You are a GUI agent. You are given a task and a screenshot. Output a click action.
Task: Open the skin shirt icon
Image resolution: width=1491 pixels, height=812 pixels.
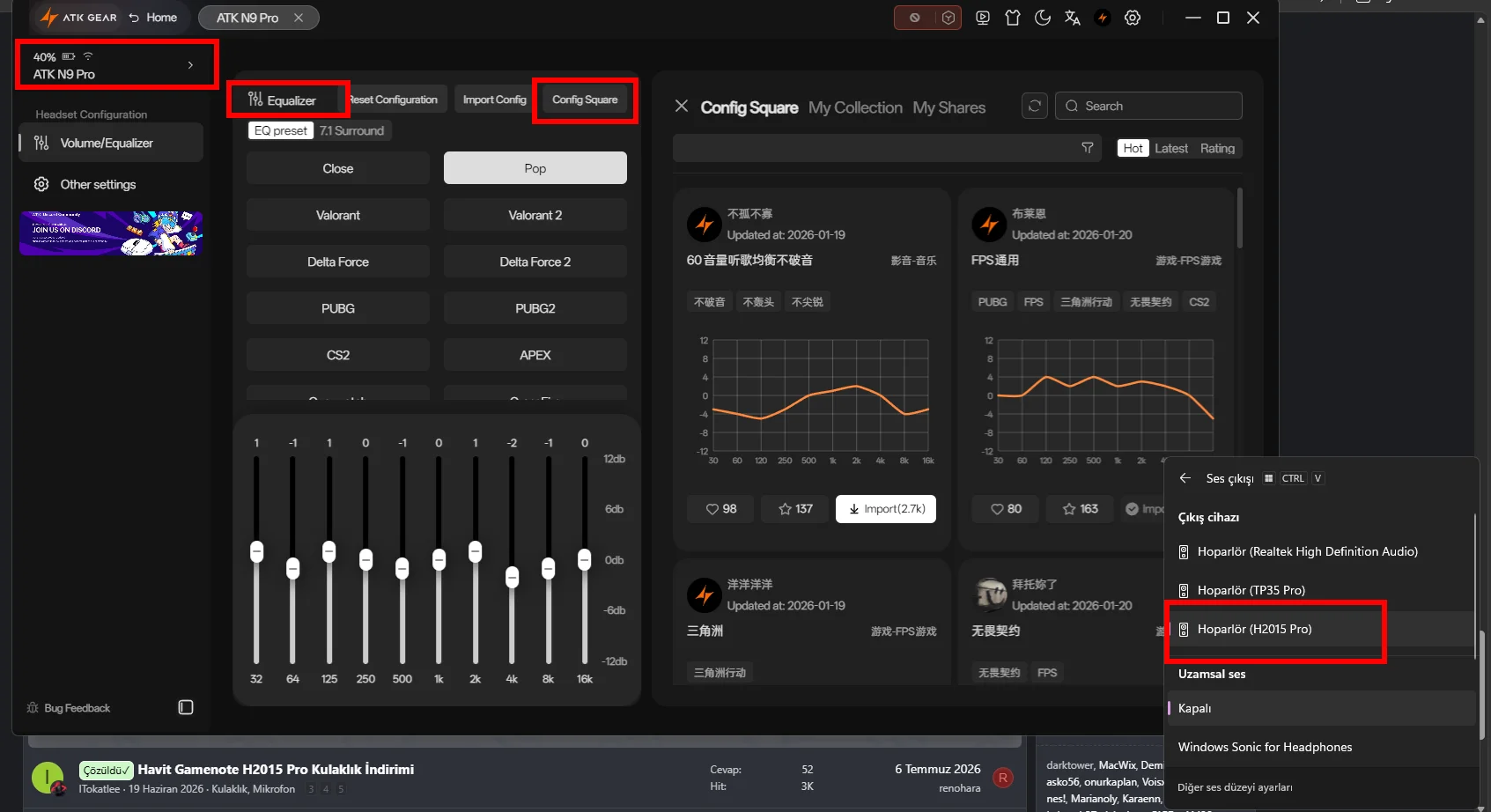pyautogui.click(x=1013, y=18)
